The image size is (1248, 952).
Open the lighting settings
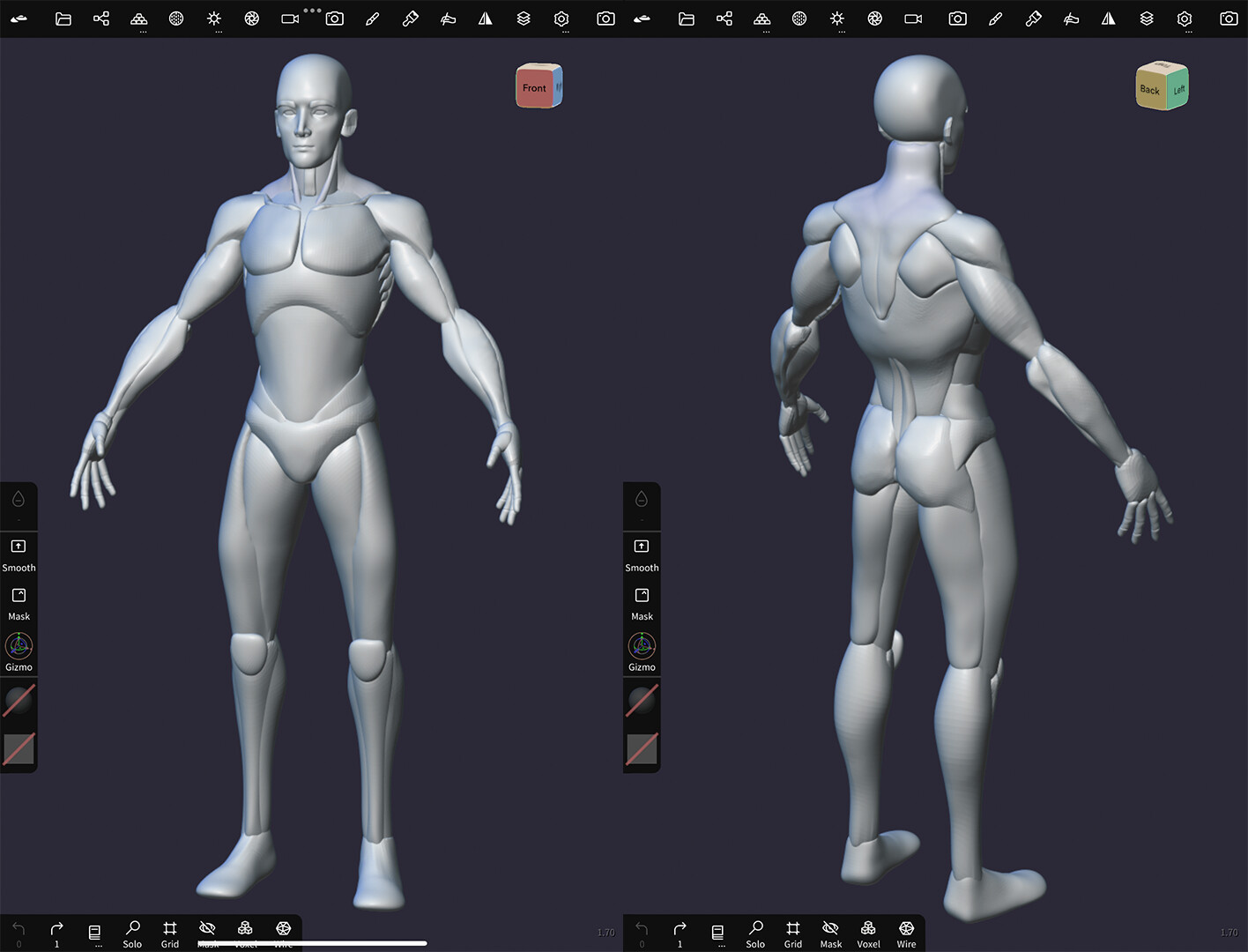[214, 19]
